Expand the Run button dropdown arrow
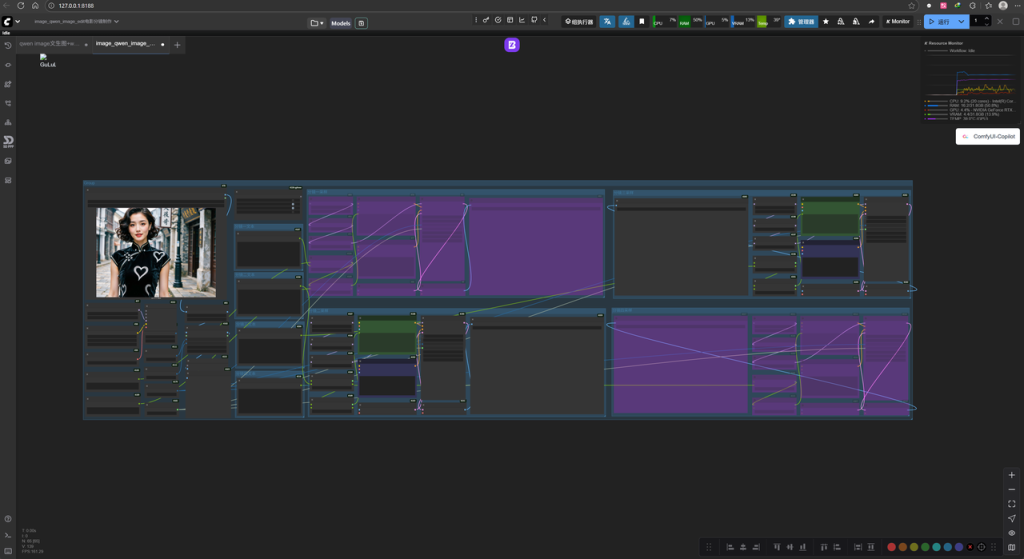This screenshot has height=559, width=1024. tap(961, 21)
